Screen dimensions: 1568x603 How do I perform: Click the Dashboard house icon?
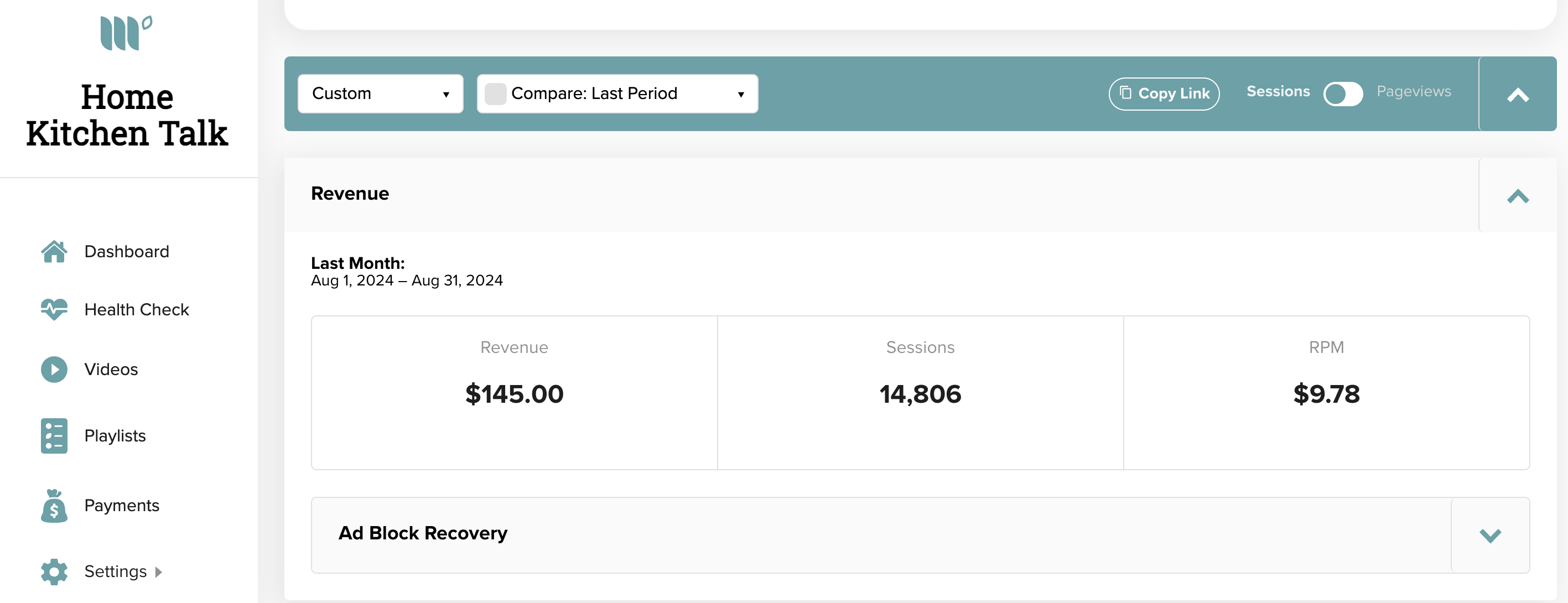point(54,251)
